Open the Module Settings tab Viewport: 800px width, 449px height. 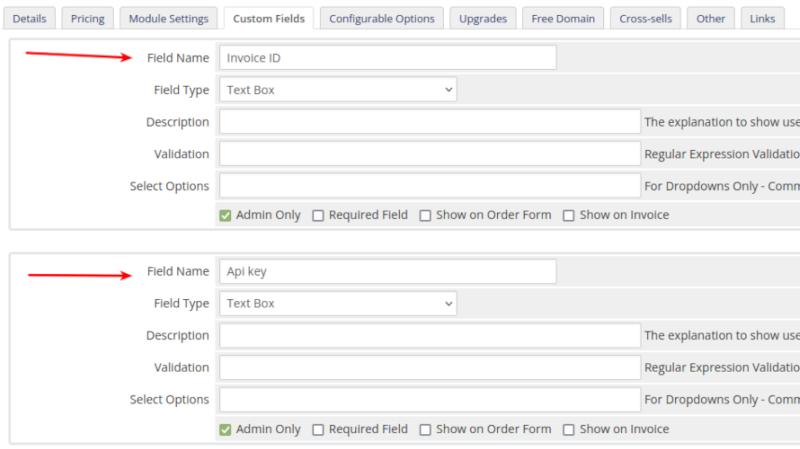[x=168, y=18]
